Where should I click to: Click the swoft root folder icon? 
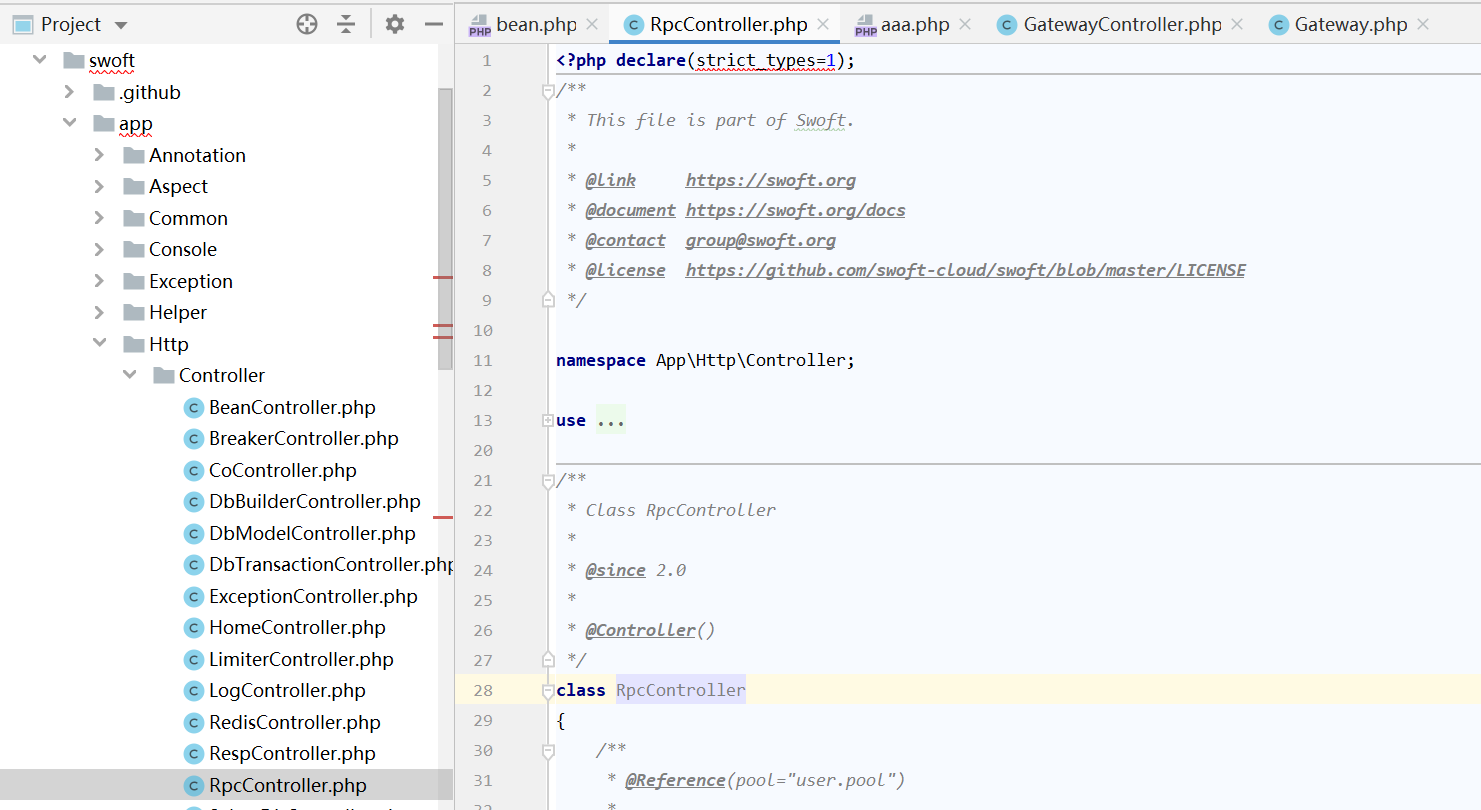pyautogui.click(x=73, y=61)
